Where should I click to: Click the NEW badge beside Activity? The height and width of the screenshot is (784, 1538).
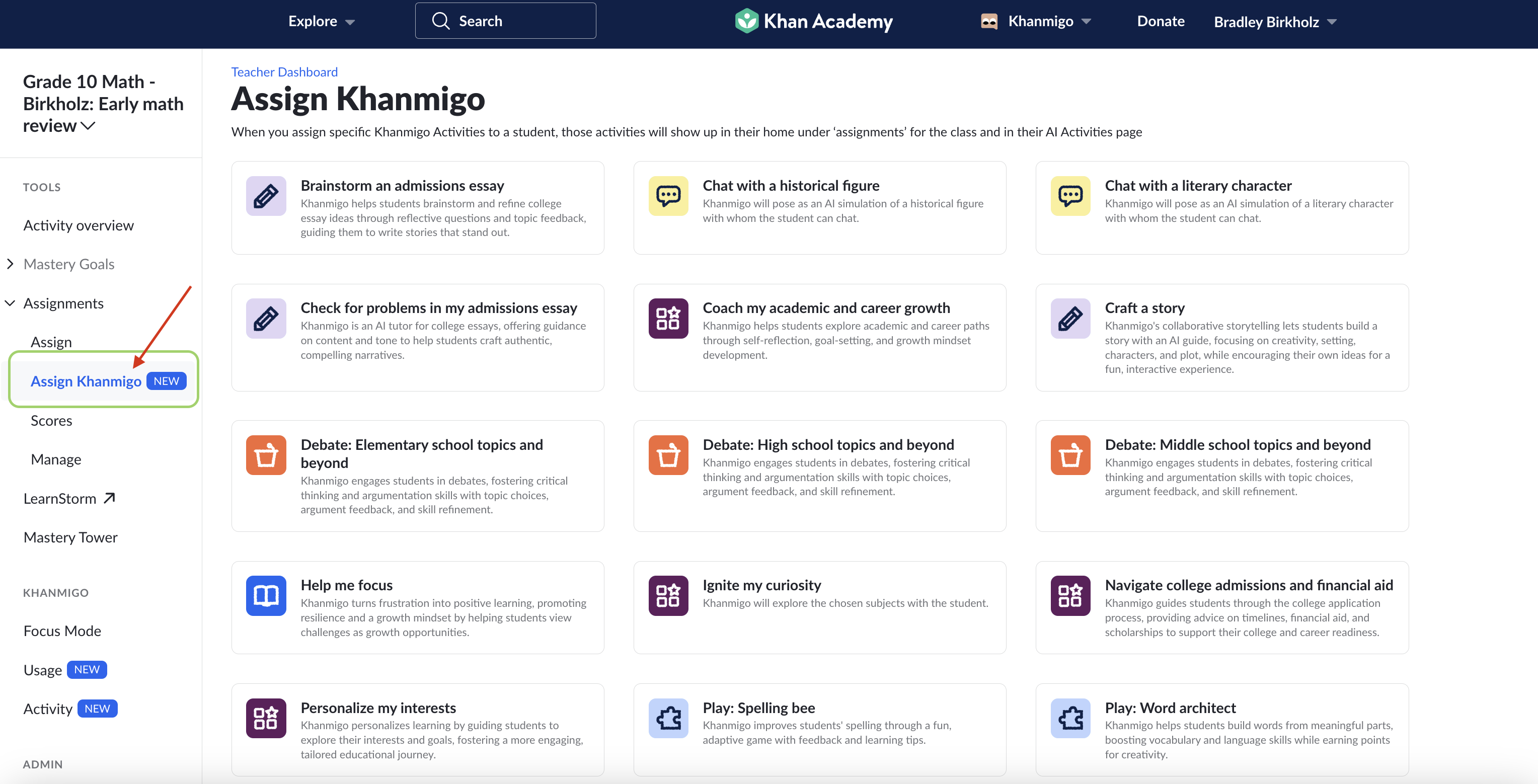pos(97,709)
